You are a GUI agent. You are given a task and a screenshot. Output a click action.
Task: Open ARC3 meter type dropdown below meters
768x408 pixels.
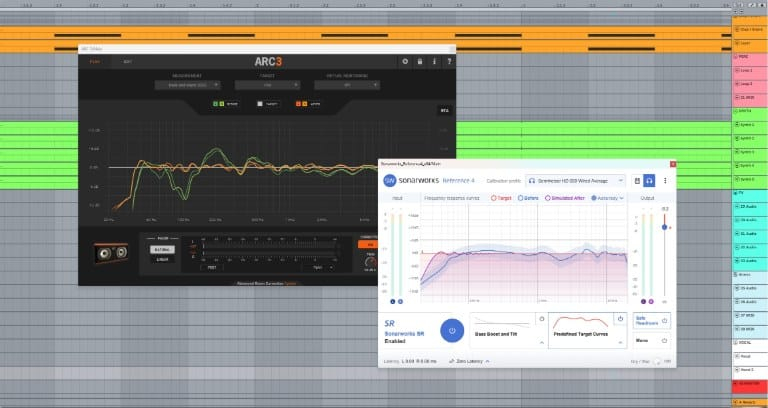318,267
